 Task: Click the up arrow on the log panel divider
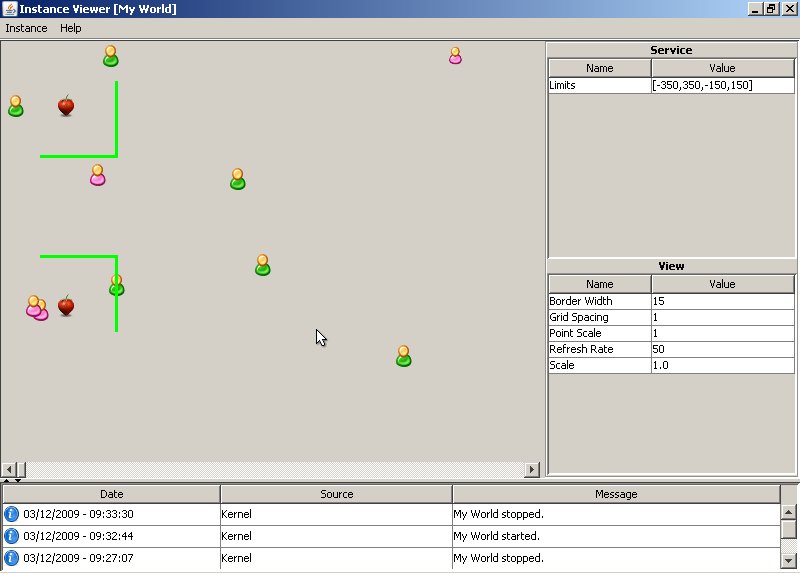(6, 480)
